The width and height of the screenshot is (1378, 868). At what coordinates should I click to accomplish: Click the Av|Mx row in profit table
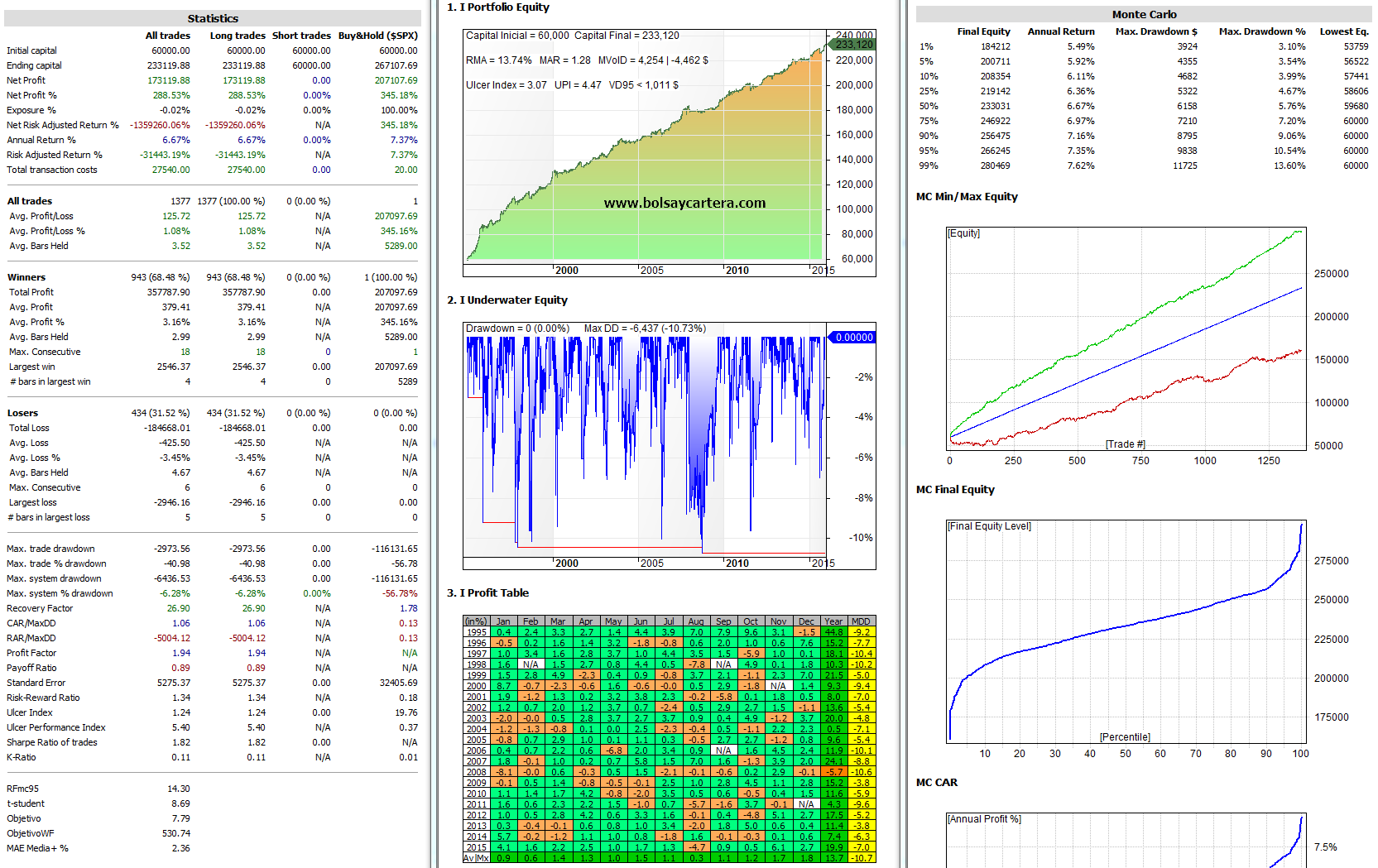pos(669,858)
